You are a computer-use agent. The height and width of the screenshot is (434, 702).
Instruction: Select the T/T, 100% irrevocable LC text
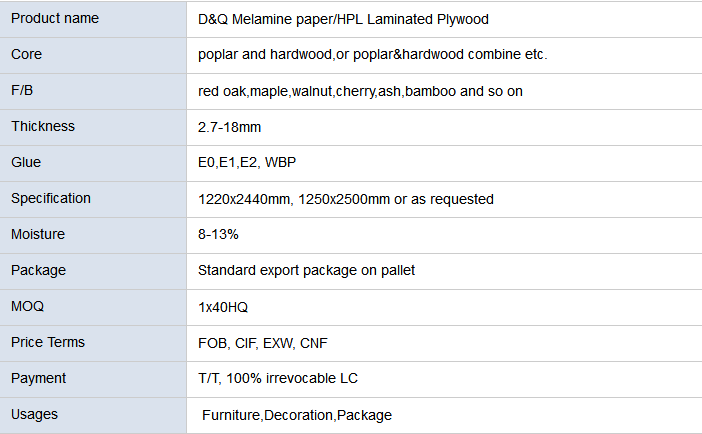click(x=278, y=378)
